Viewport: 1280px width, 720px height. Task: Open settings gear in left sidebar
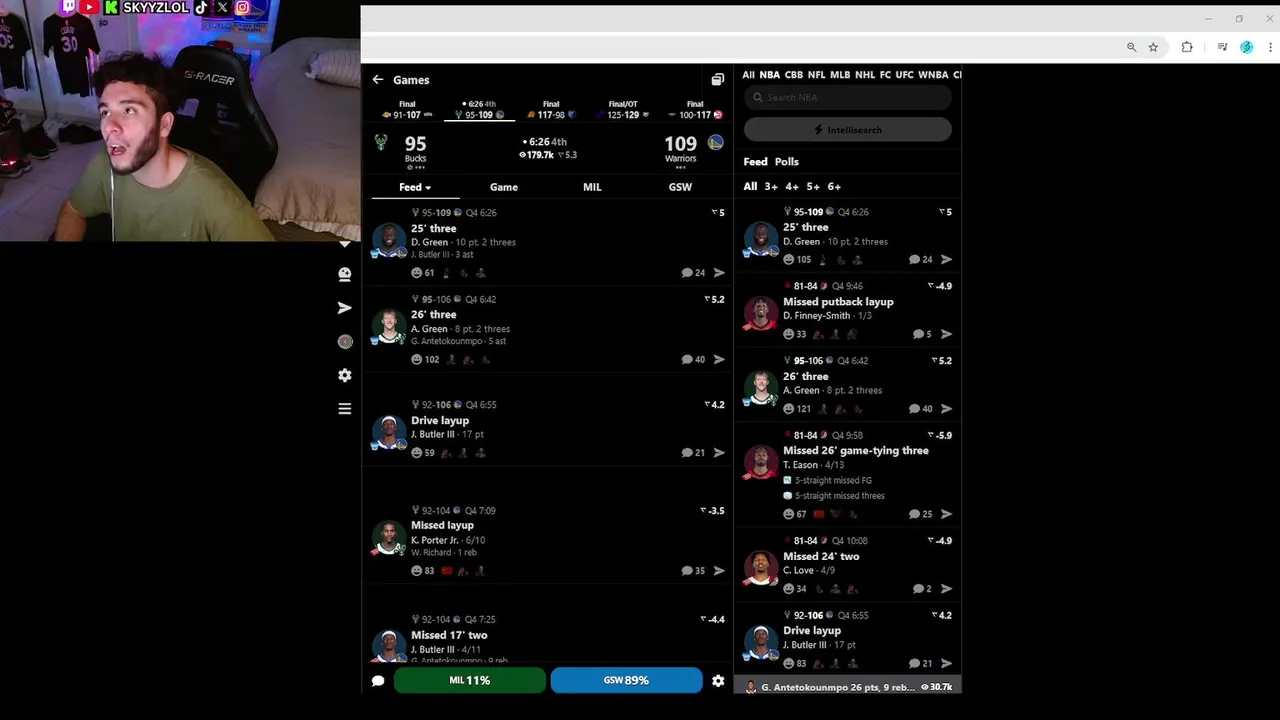pyautogui.click(x=345, y=375)
